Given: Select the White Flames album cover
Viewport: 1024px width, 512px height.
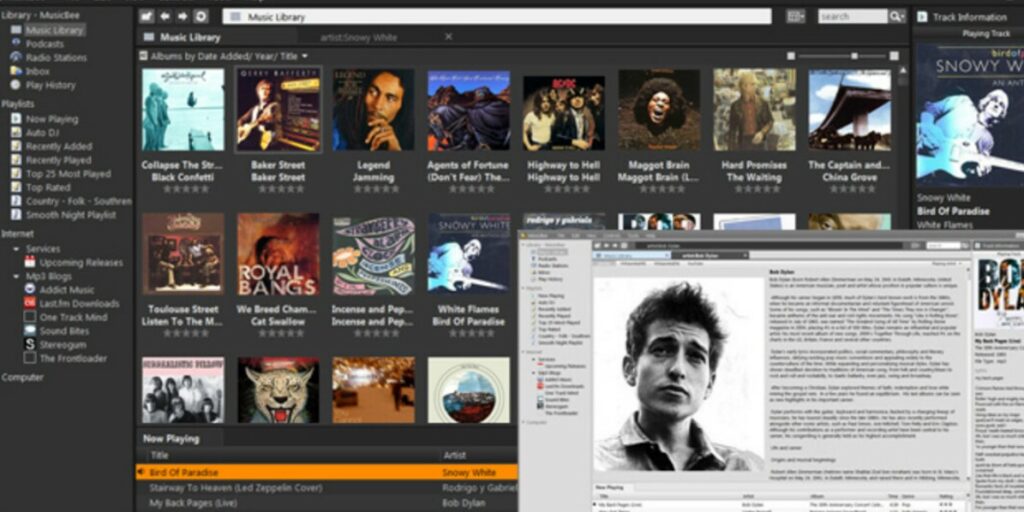Looking at the screenshot, I should click(469, 252).
